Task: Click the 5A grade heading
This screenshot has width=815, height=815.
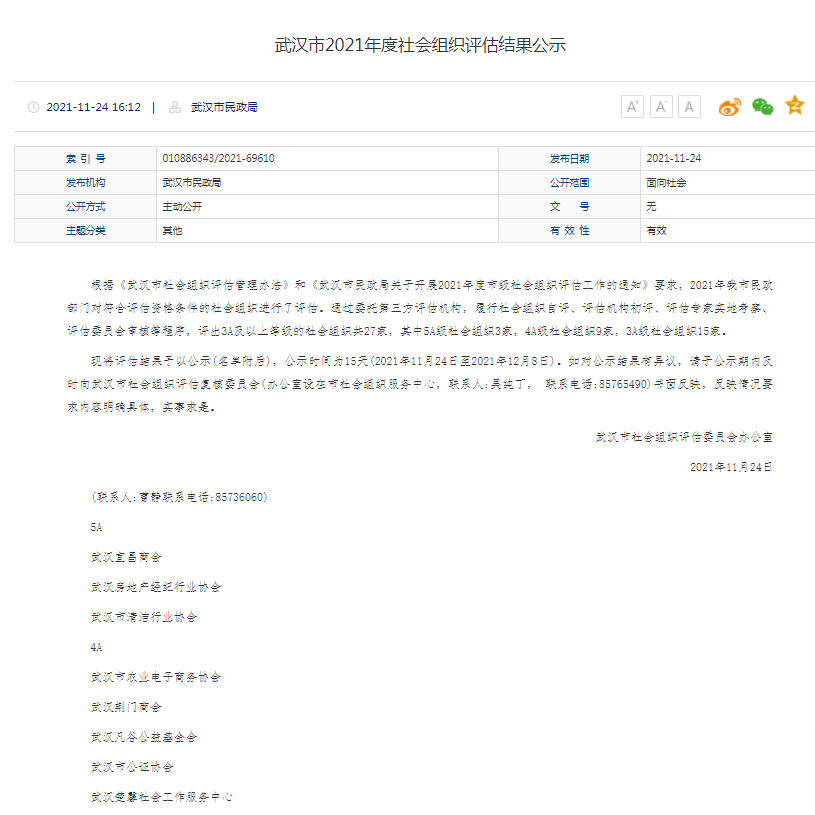Action: coord(96,527)
